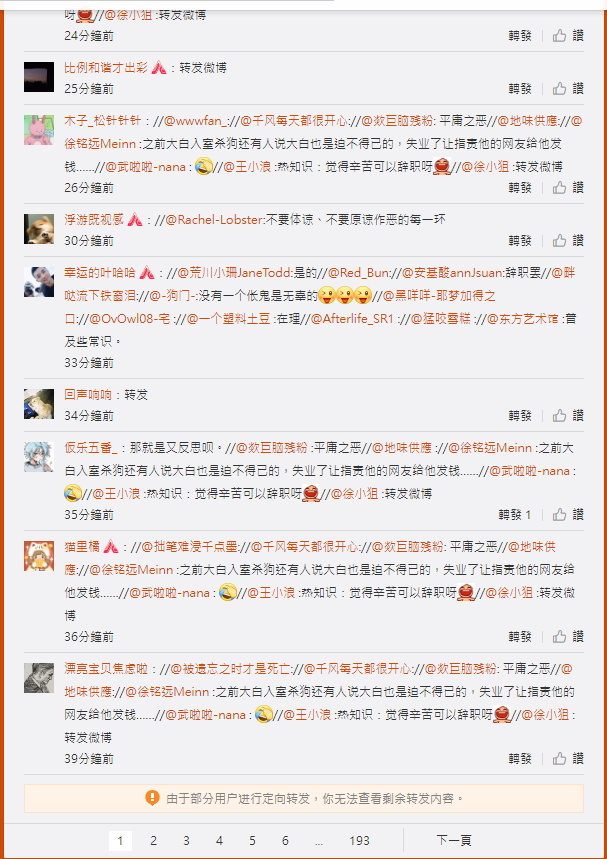Like 猫里橘's repost from 36分鐘前

click(568, 637)
